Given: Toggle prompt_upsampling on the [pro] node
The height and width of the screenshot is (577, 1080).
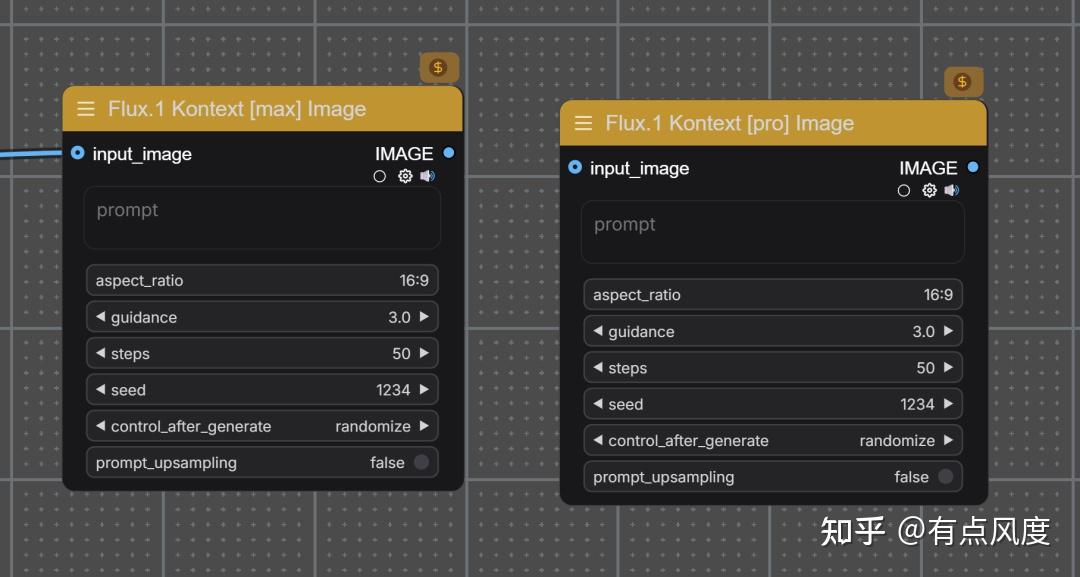Looking at the screenshot, I should tap(946, 477).
